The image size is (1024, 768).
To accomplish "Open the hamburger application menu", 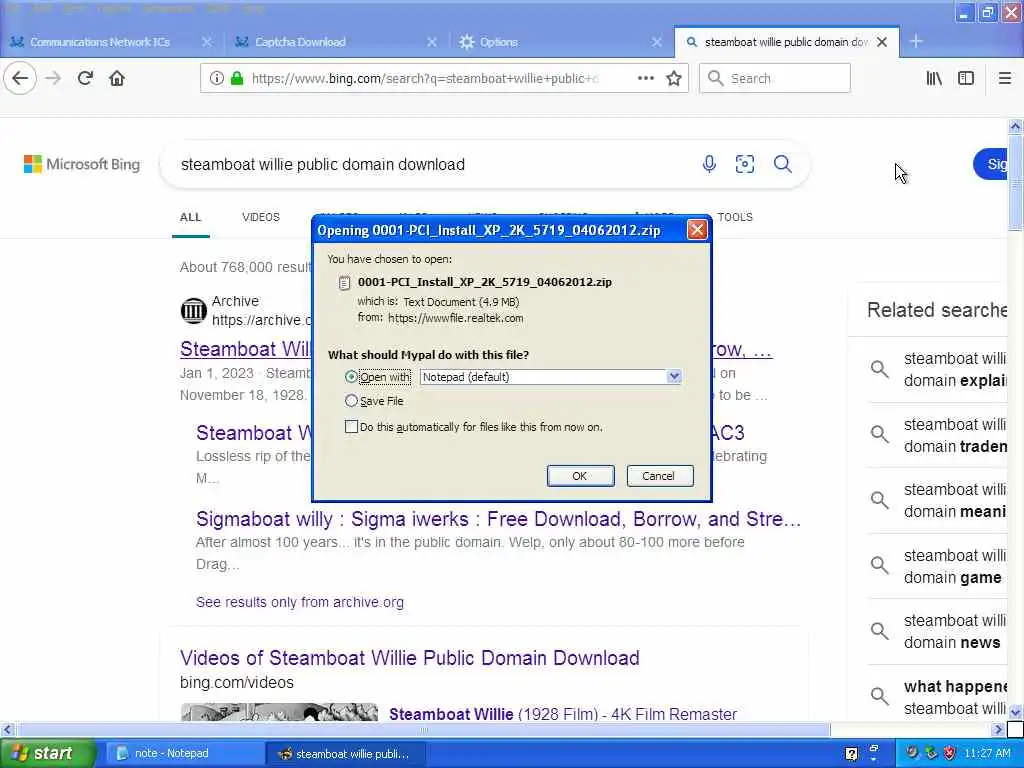I will click(1004, 78).
